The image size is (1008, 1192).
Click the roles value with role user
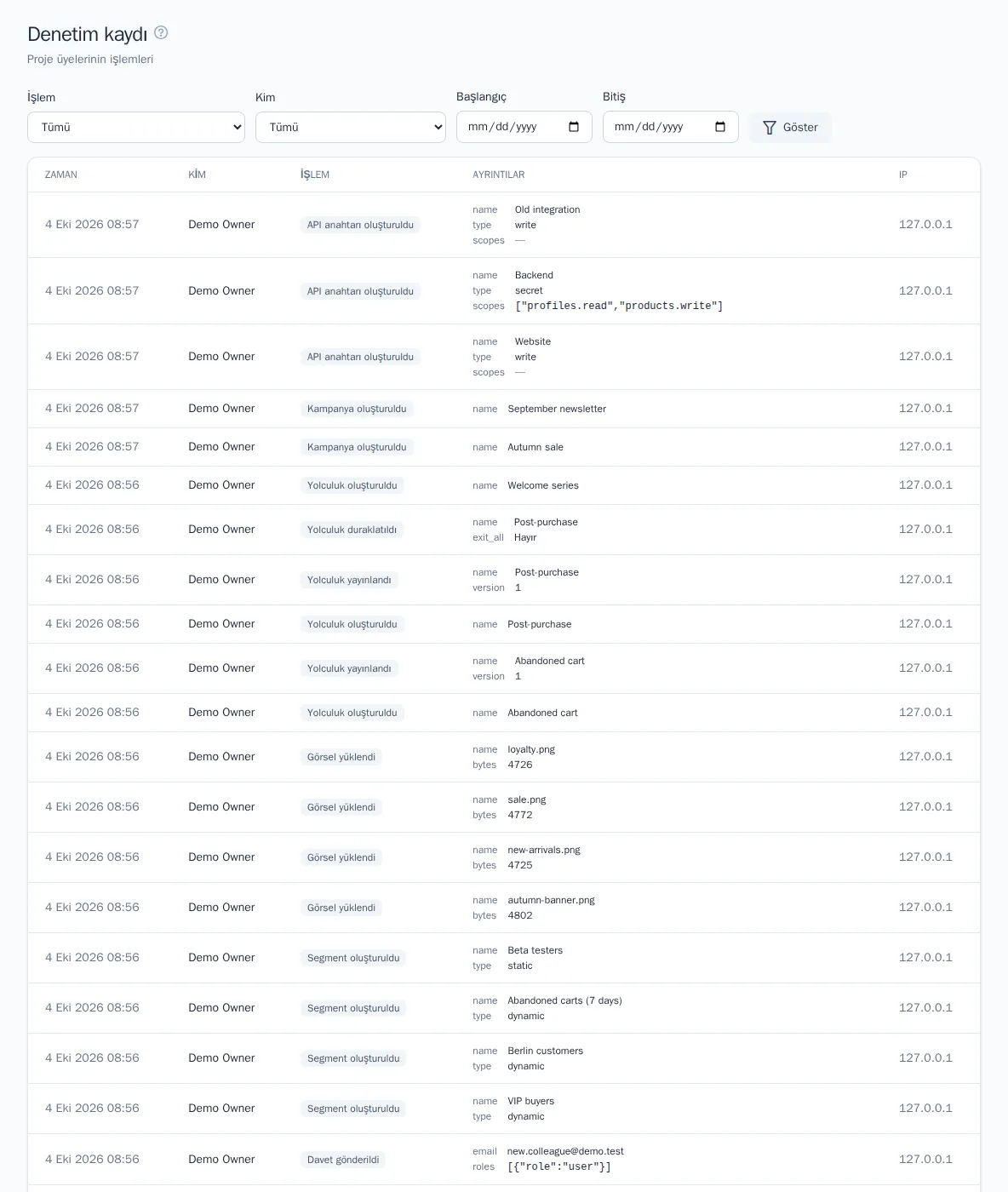point(559,1166)
